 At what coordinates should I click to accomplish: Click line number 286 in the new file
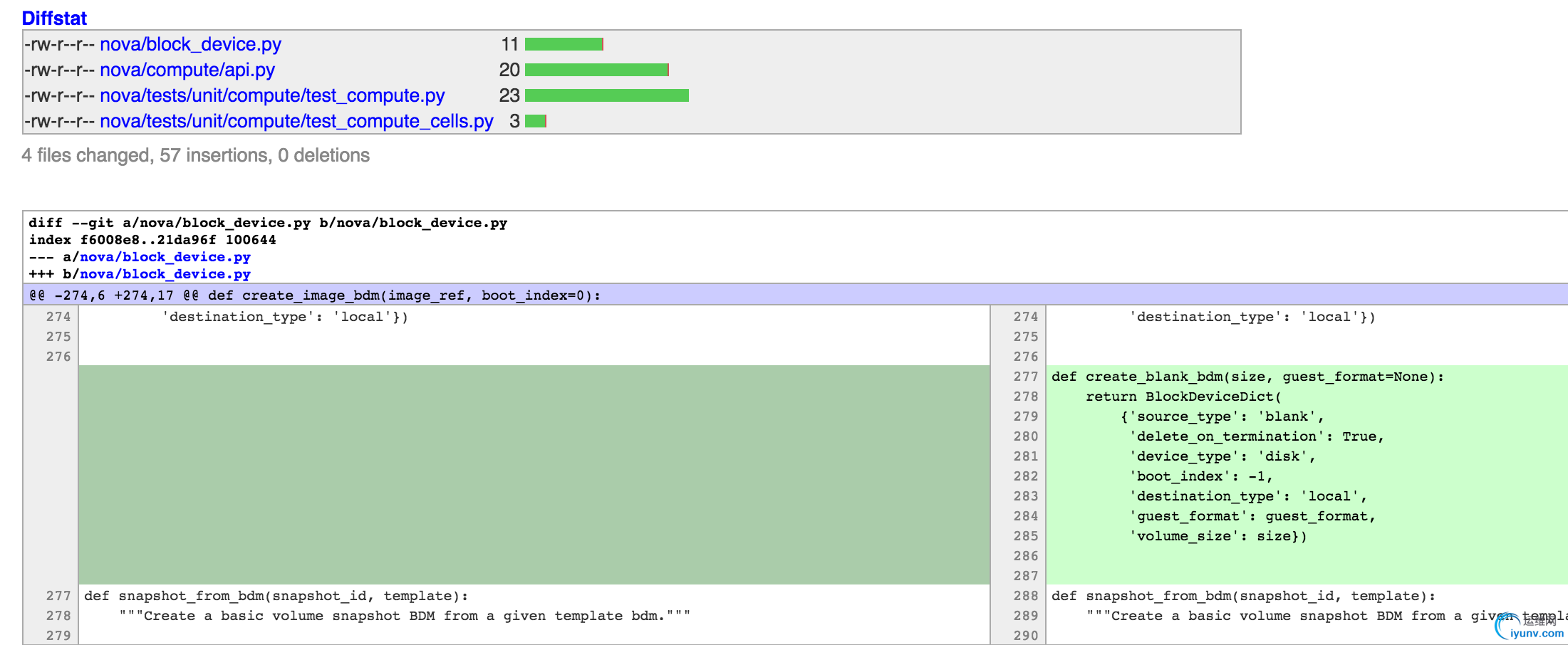[x=1026, y=556]
